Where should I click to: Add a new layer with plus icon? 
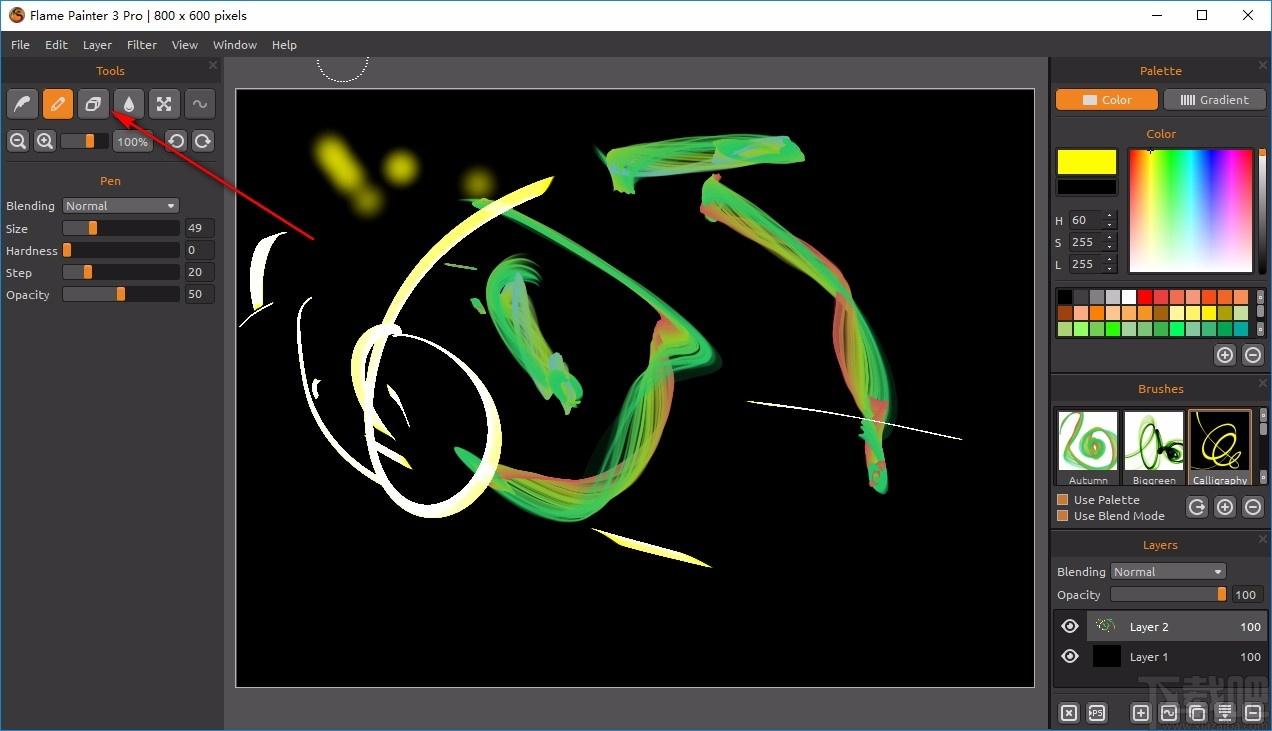click(x=1141, y=713)
